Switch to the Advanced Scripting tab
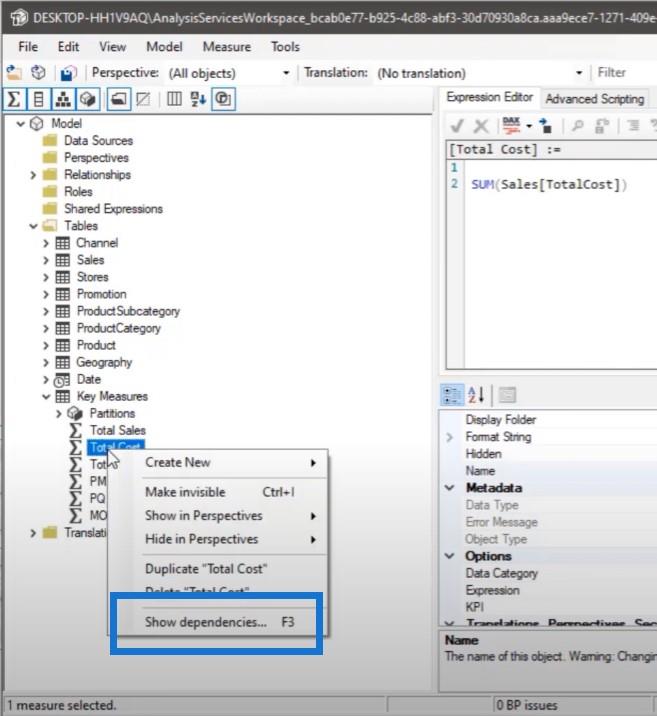Viewport: 657px width, 716px height. (x=594, y=99)
